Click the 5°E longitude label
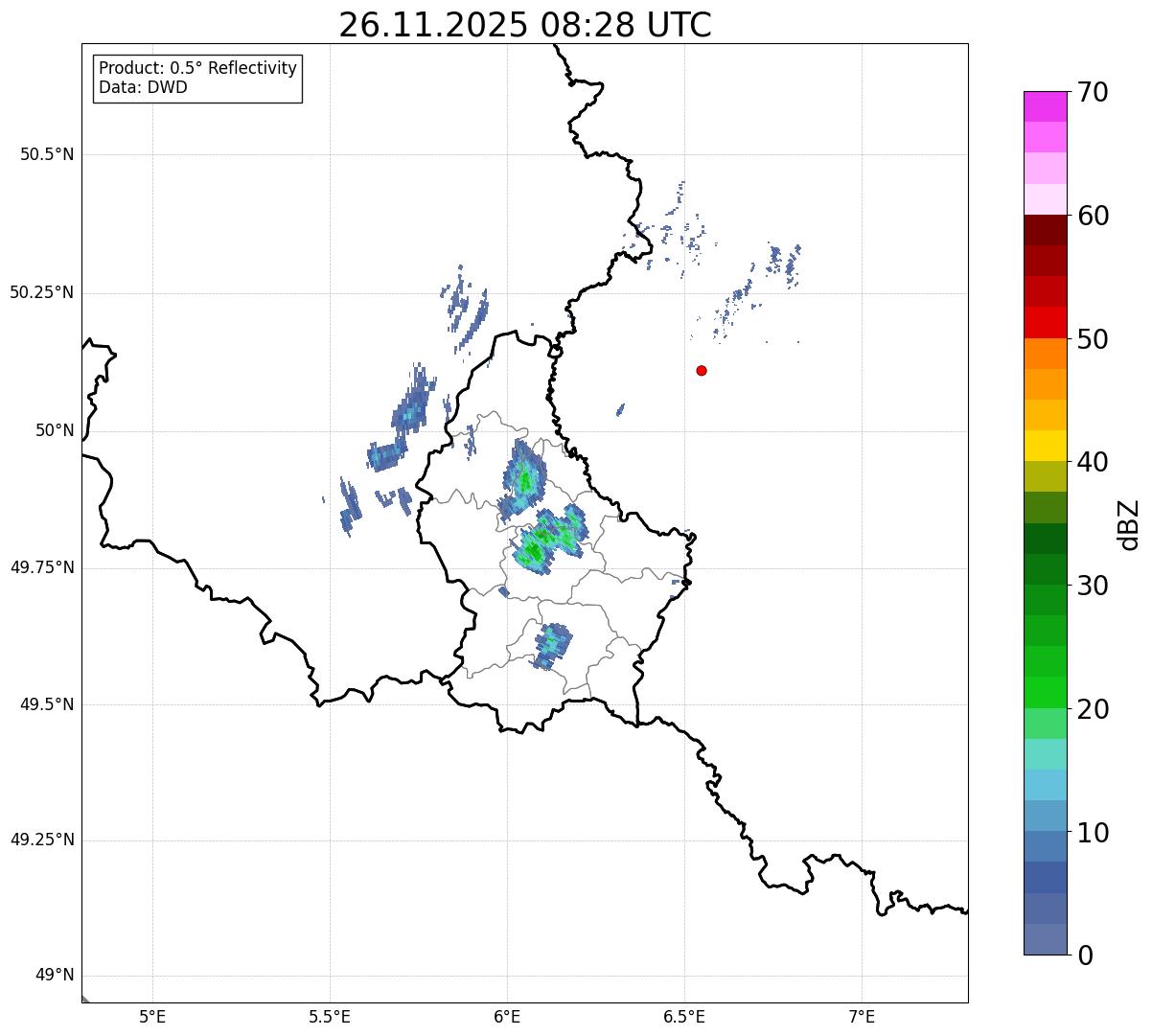The width and height of the screenshot is (1152, 1036). [x=152, y=1017]
